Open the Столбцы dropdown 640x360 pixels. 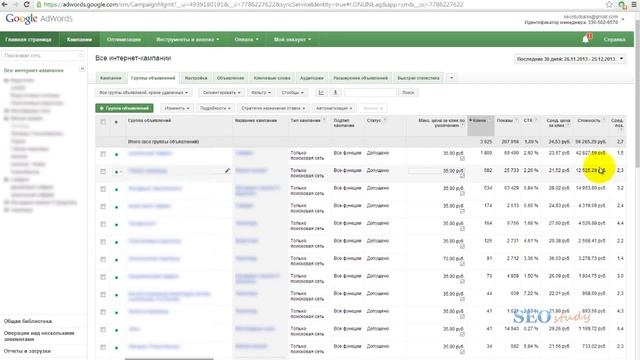(x=292, y=93)
